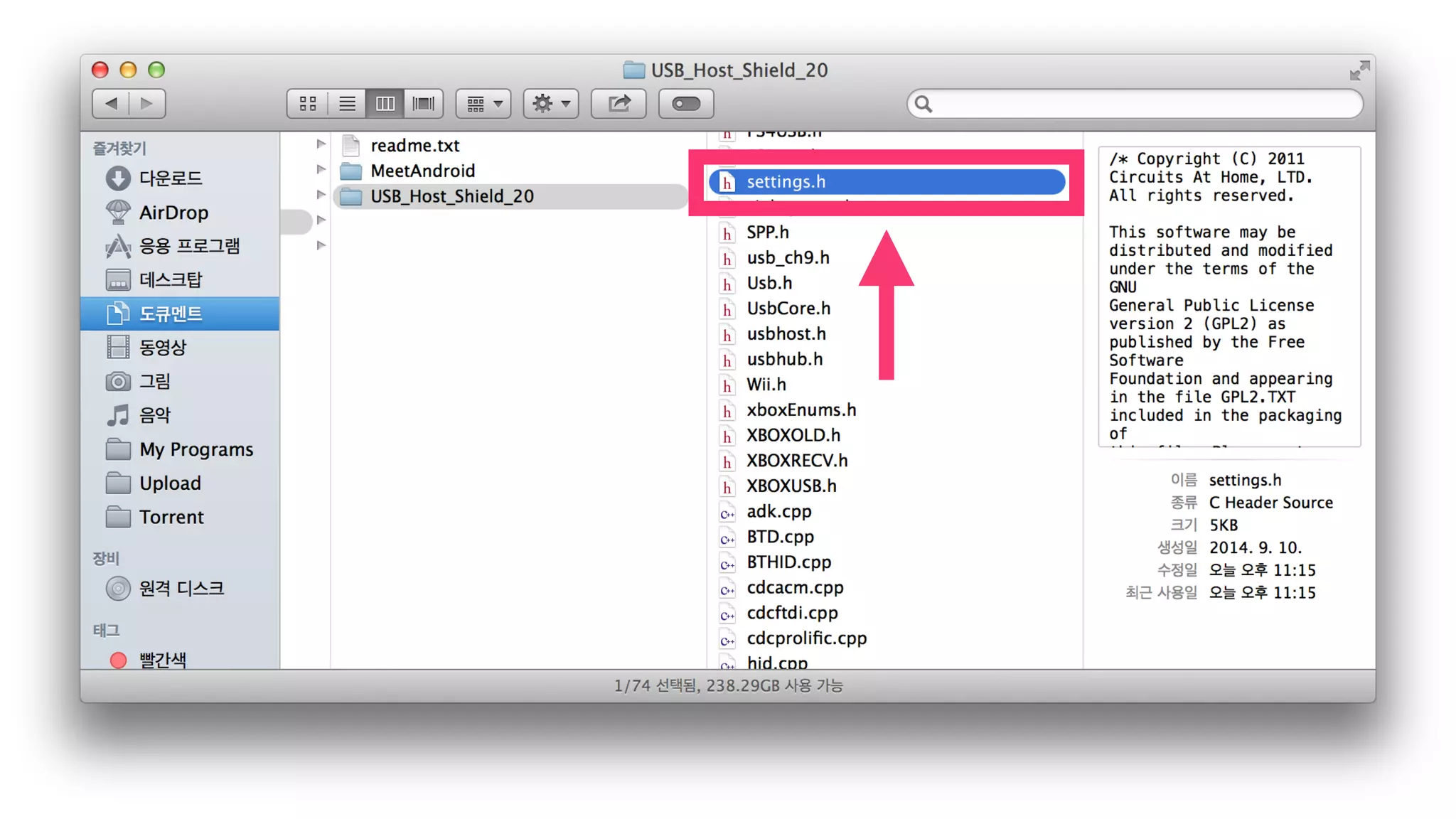
Task: Open the Action gear dropdown menu
Action: (x=551, y=104)
